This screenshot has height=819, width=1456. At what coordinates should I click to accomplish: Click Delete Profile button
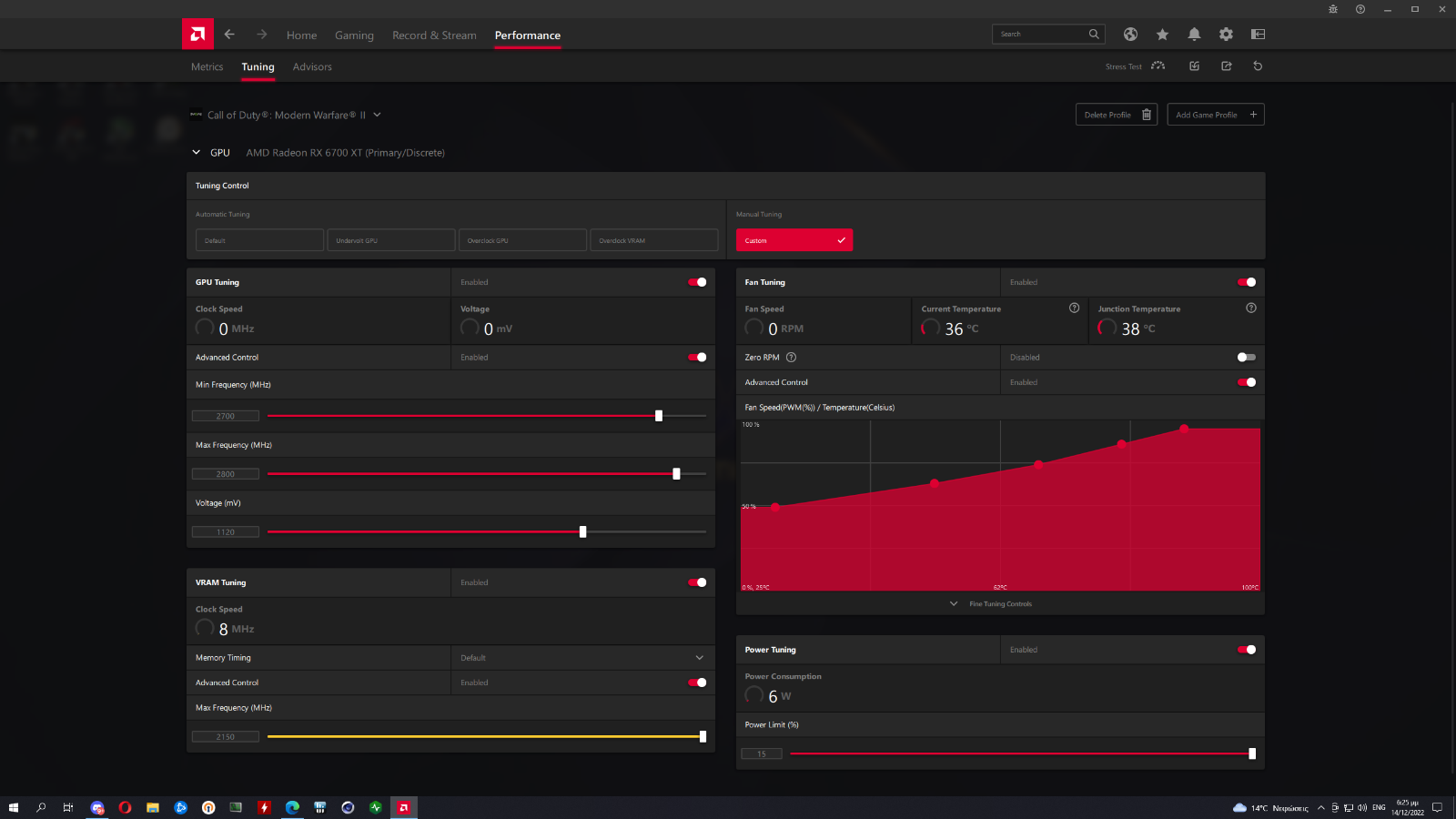(1117, 115)
